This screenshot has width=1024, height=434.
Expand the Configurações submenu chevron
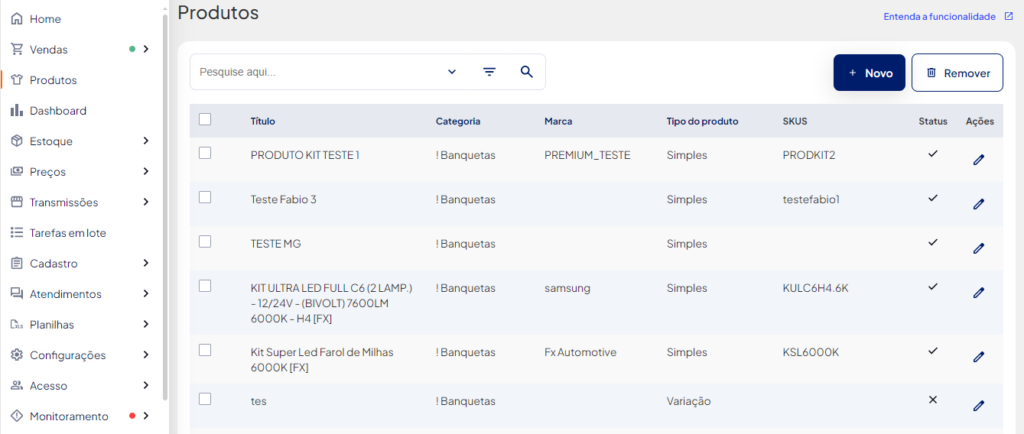click(x=146, y=355)
